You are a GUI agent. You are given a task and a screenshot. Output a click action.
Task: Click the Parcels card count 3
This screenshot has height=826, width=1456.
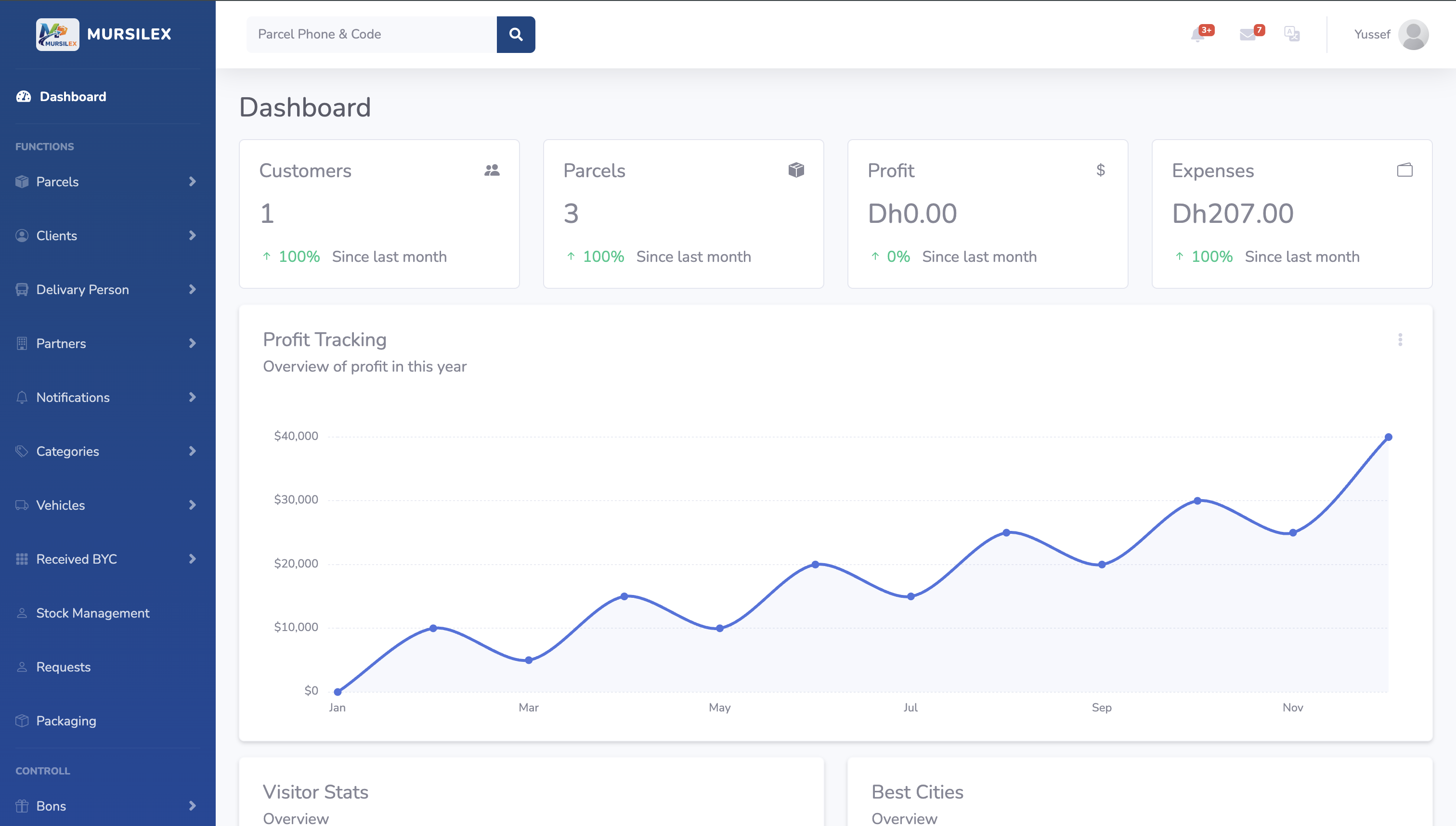[571, 213]
